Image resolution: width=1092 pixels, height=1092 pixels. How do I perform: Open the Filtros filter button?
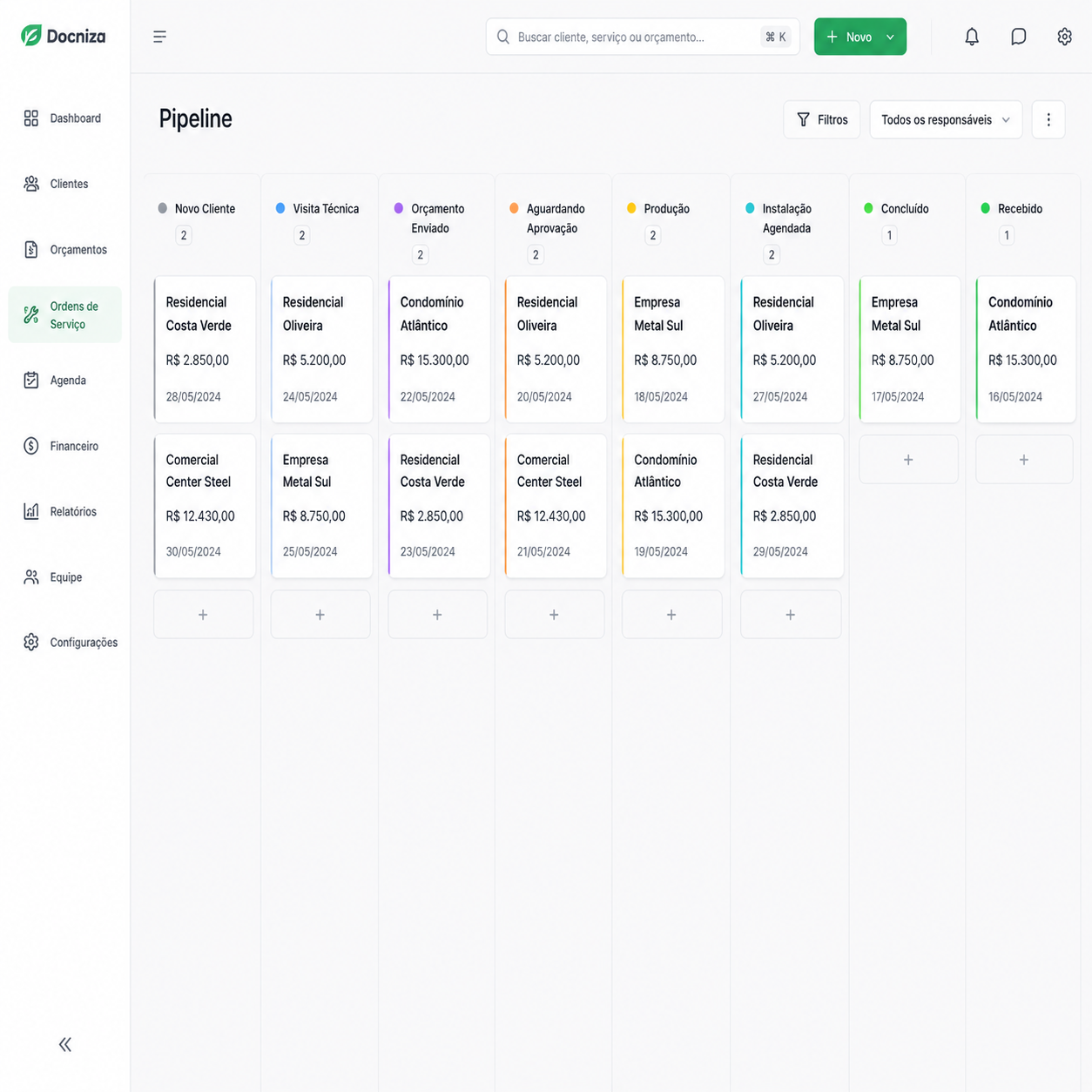[x=822, y=119]
